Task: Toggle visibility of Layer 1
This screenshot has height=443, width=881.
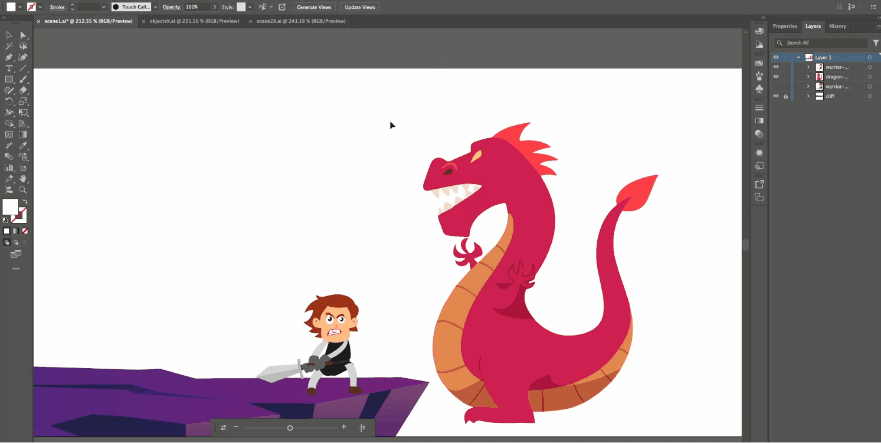Action: point(776,58)
